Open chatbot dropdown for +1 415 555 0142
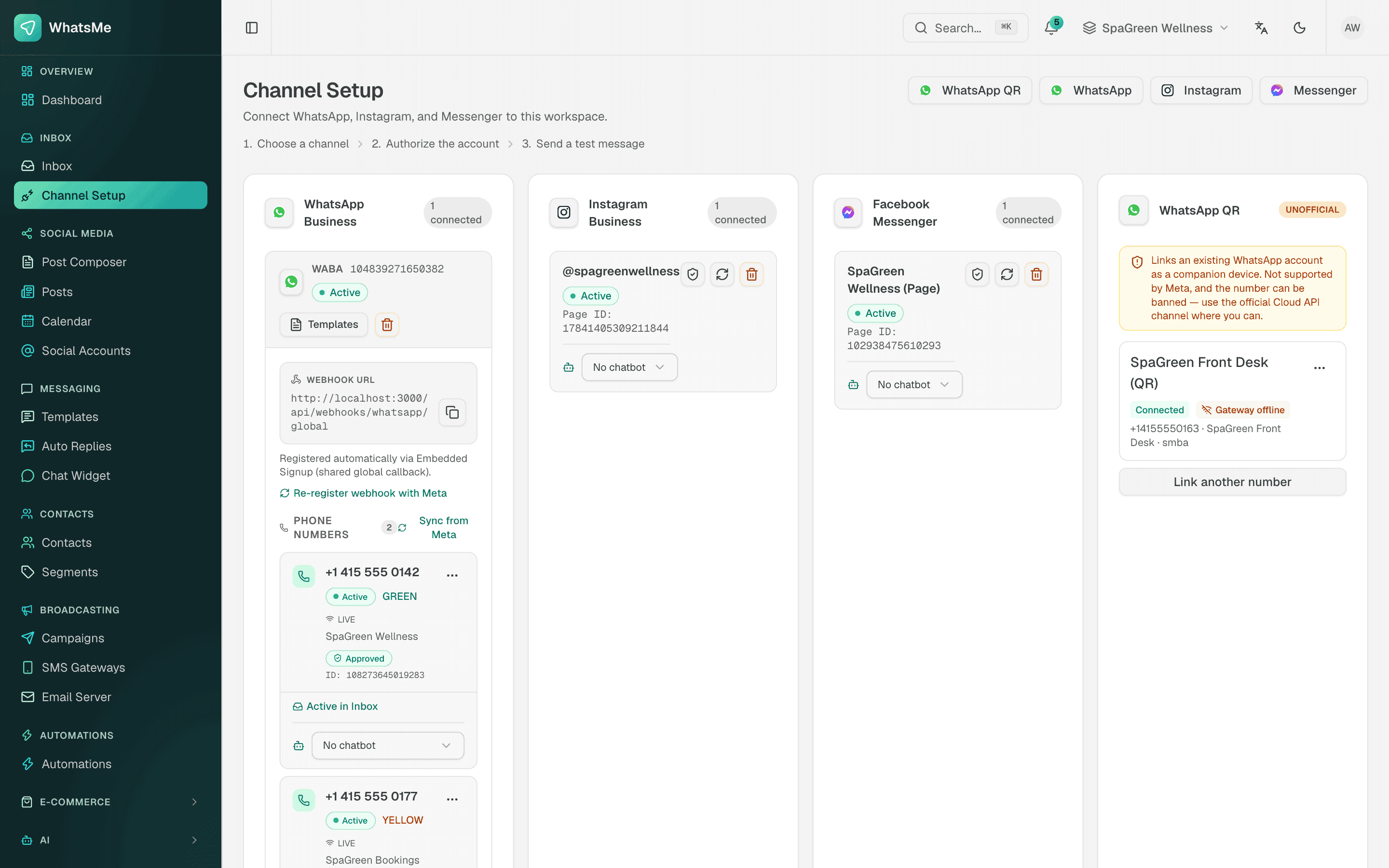 click(388, 745)
